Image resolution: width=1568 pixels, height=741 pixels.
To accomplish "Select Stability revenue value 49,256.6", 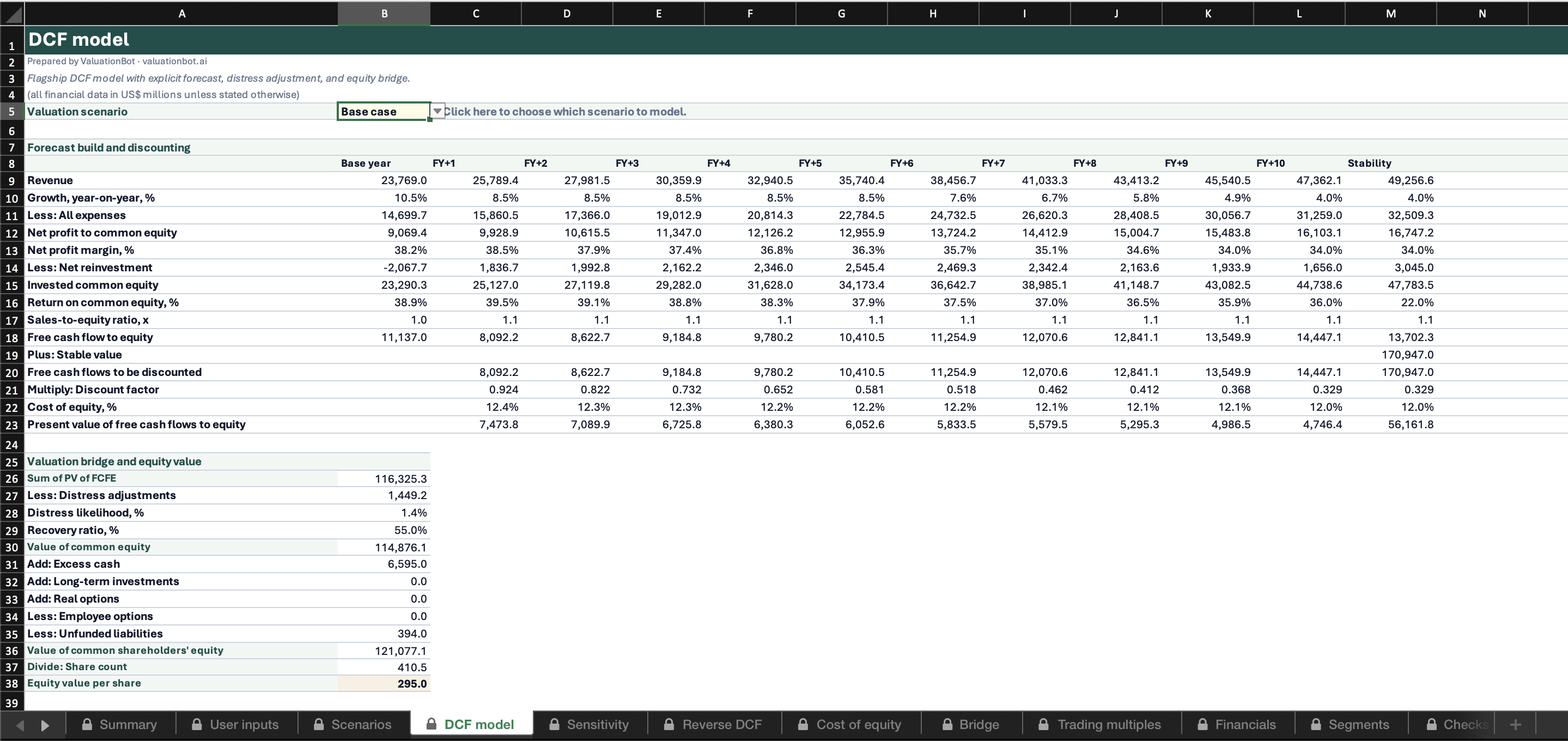I will pyautogui.click(x=1391, y=180).
